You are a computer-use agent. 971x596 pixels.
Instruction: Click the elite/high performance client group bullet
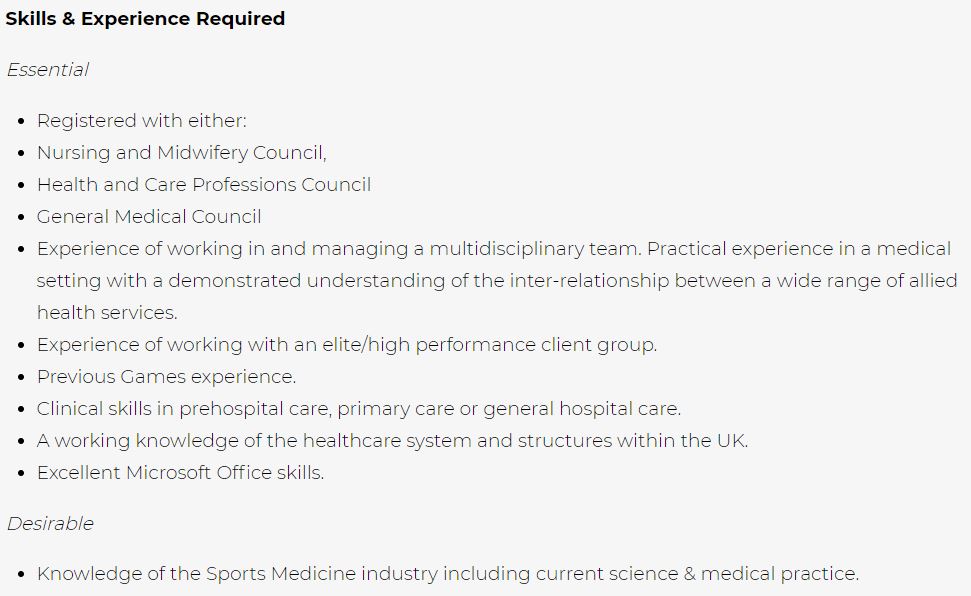347,344
